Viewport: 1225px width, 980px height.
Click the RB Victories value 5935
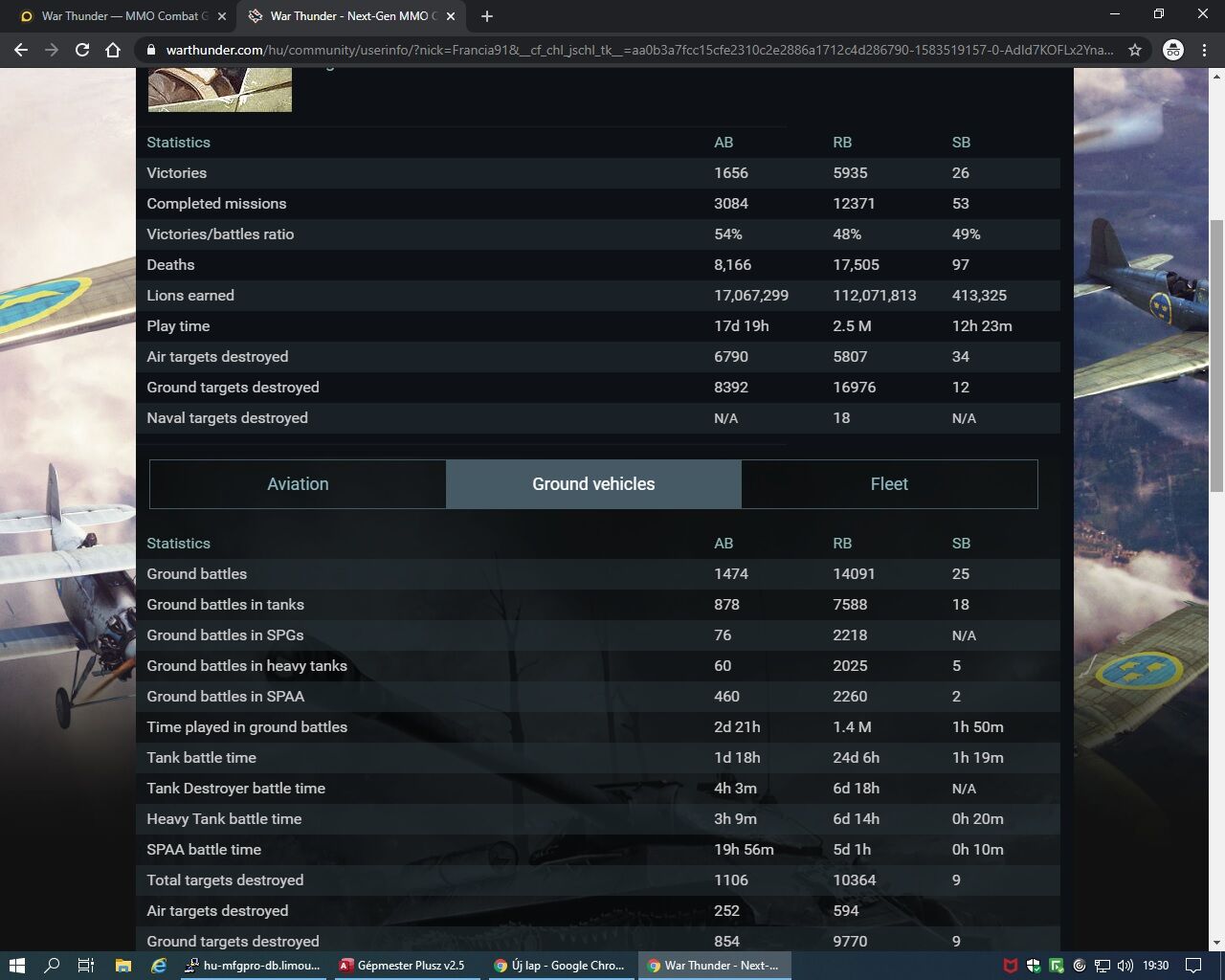click(x=850, y=173)
